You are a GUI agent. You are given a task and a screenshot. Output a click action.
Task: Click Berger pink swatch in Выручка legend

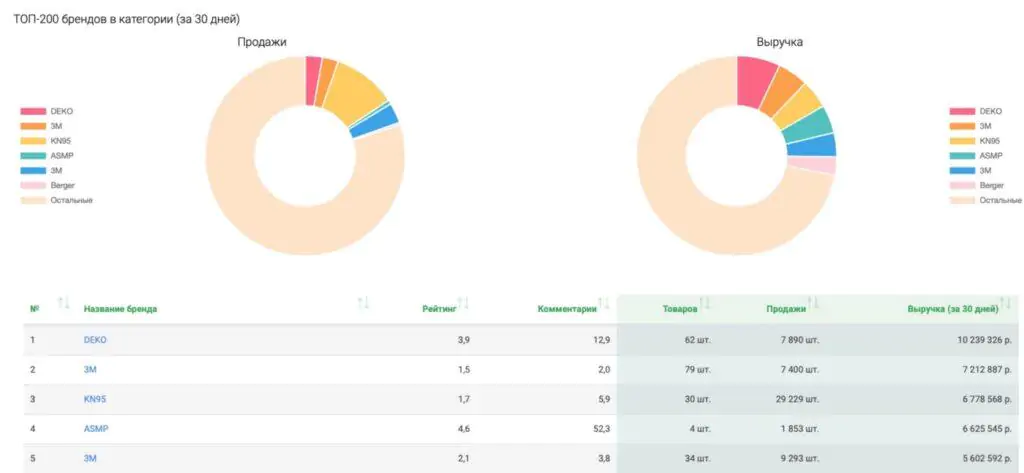pyautogui.click(x=962, y=186)
